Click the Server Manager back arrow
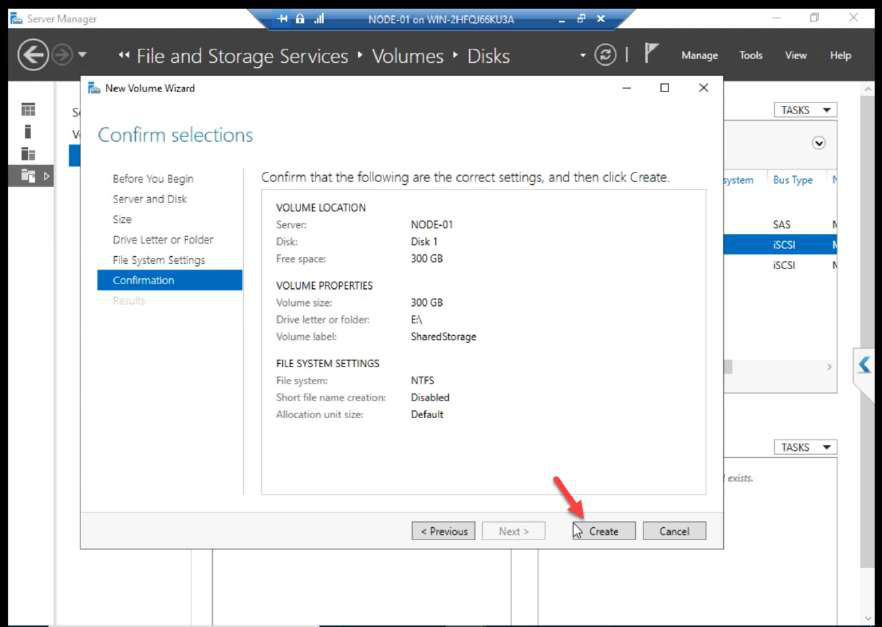The width and height of the screenshot is (882, 627). pyautogui.click(x=33, y=55)
